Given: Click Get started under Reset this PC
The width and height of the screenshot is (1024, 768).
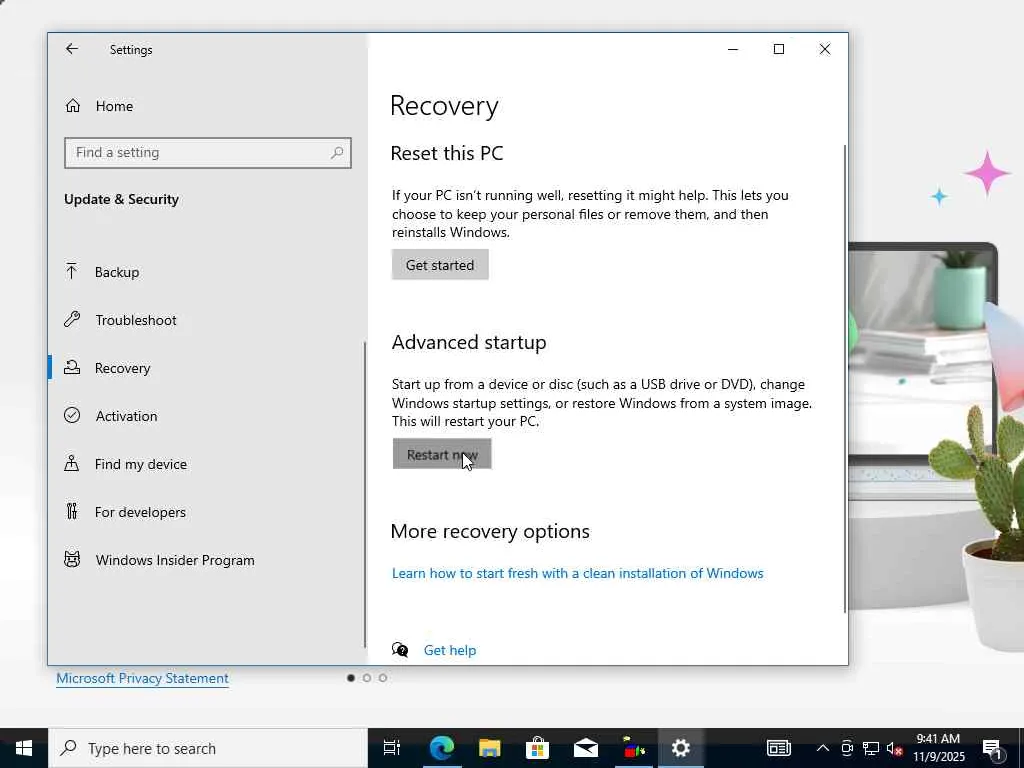Looking at the screenshot, I should pyautogui.click(x=440, y=264).
